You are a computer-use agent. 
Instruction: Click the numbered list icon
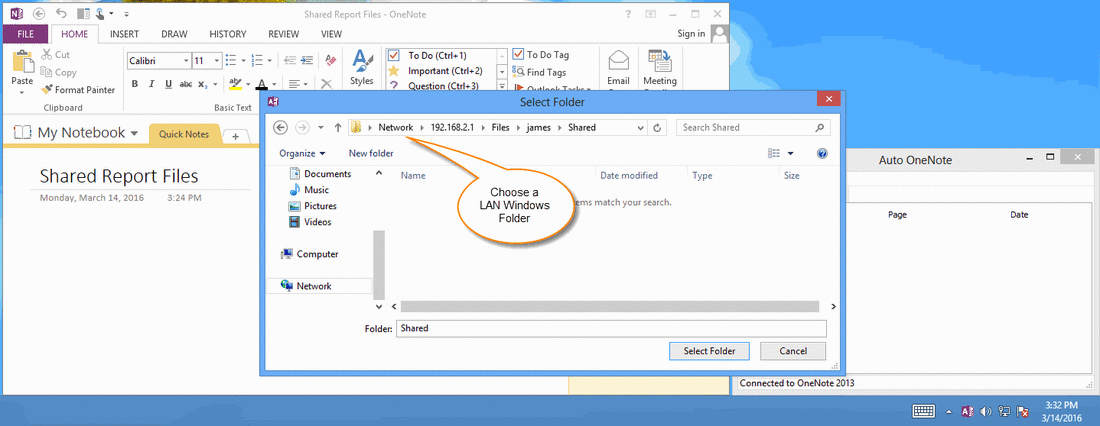(257, 60)
